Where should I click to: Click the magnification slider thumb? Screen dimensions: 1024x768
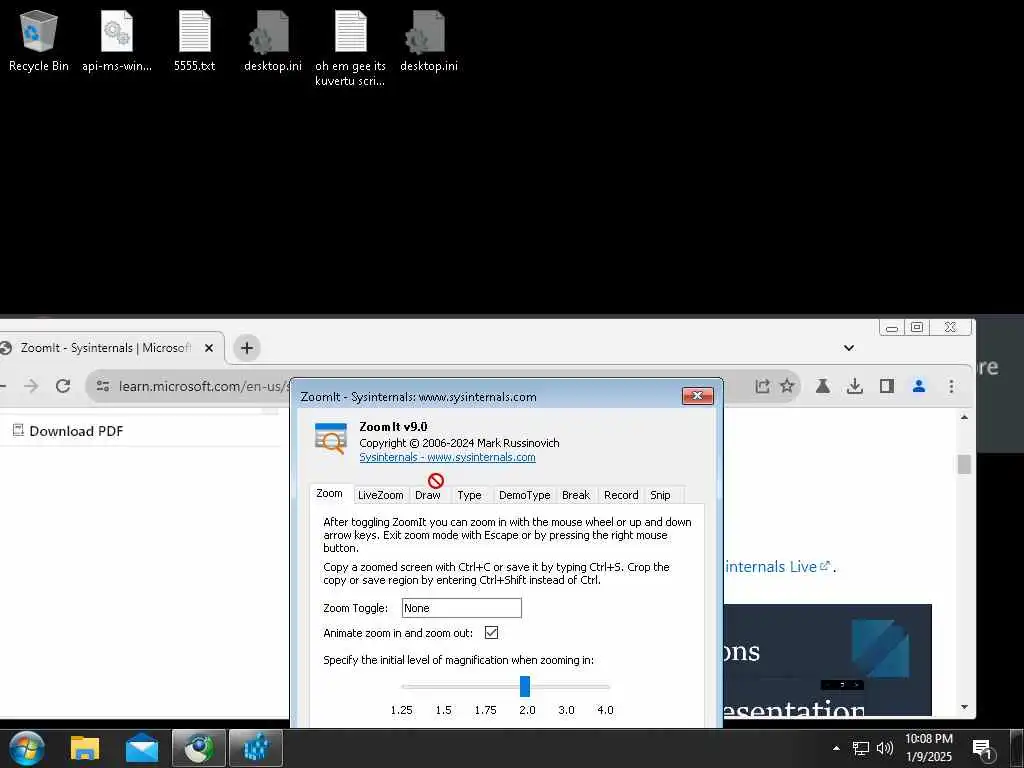pos(525,686)
